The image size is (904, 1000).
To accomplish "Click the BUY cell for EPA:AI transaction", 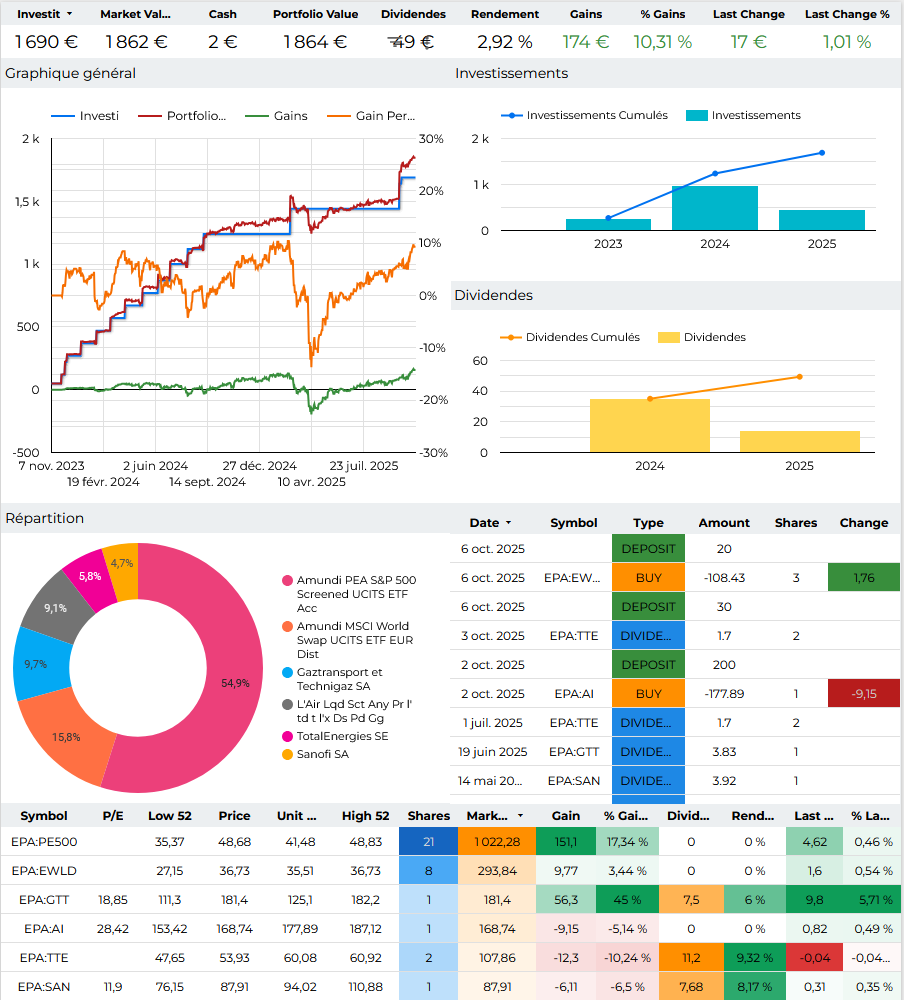I will coord(648,694).
